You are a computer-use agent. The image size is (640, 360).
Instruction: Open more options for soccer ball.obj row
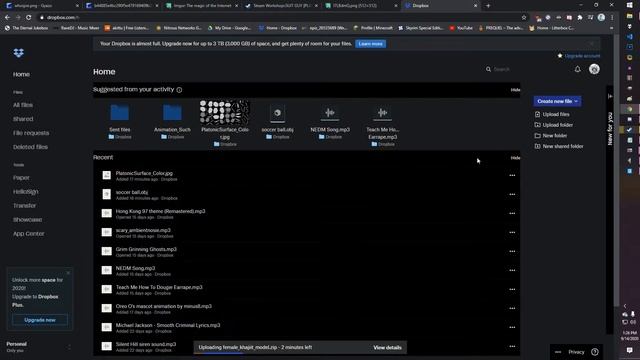tap(512, 195)
